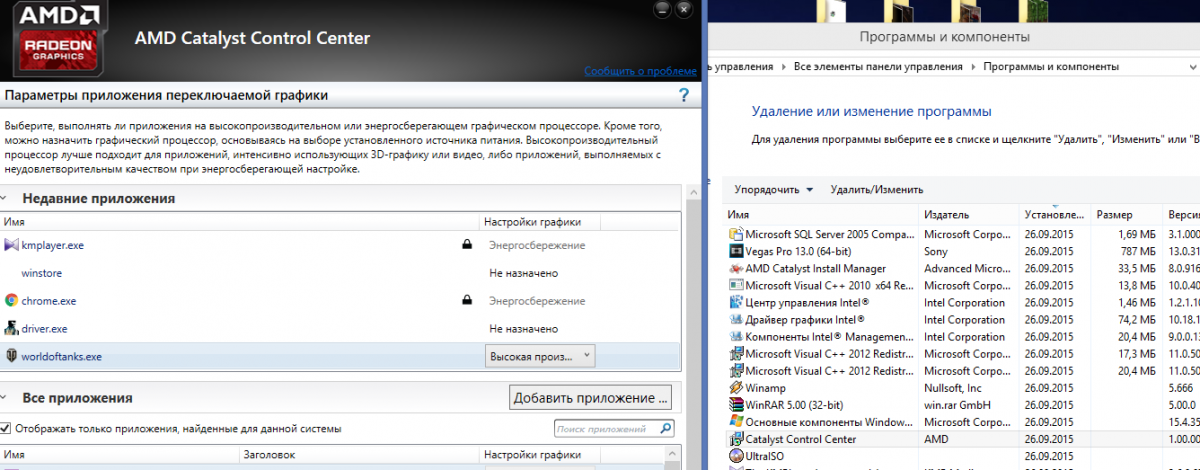Select UltraISO program entry
The height and width of the screenshot is (470, 1200).
click(x=962, y=455)
